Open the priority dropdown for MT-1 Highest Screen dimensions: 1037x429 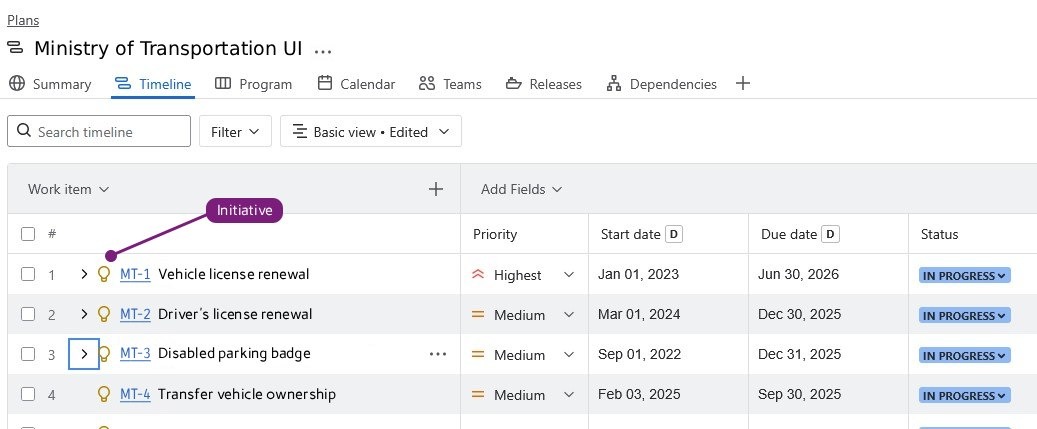tap(569, 274)
